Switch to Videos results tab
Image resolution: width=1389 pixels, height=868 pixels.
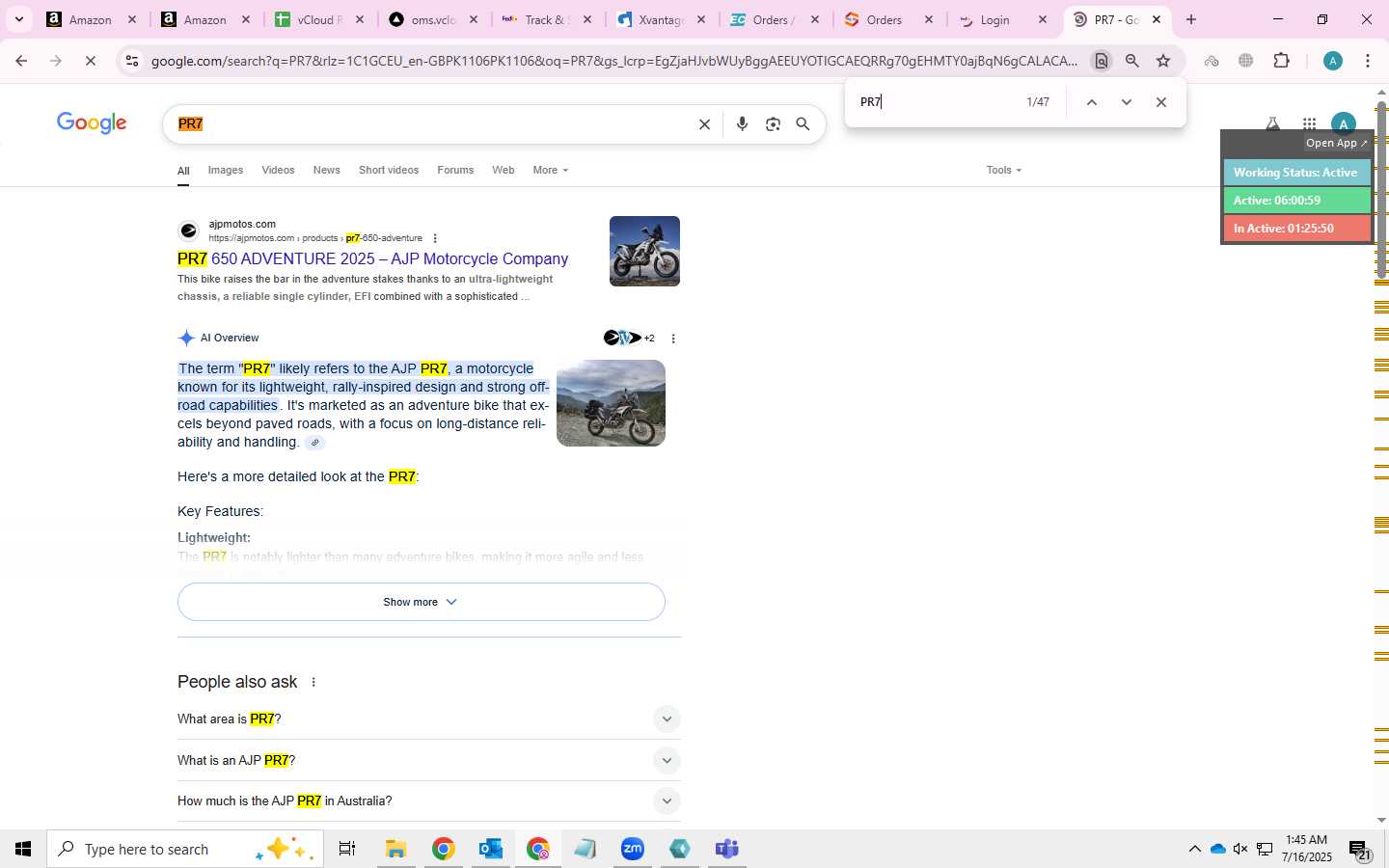click(278, 170)
